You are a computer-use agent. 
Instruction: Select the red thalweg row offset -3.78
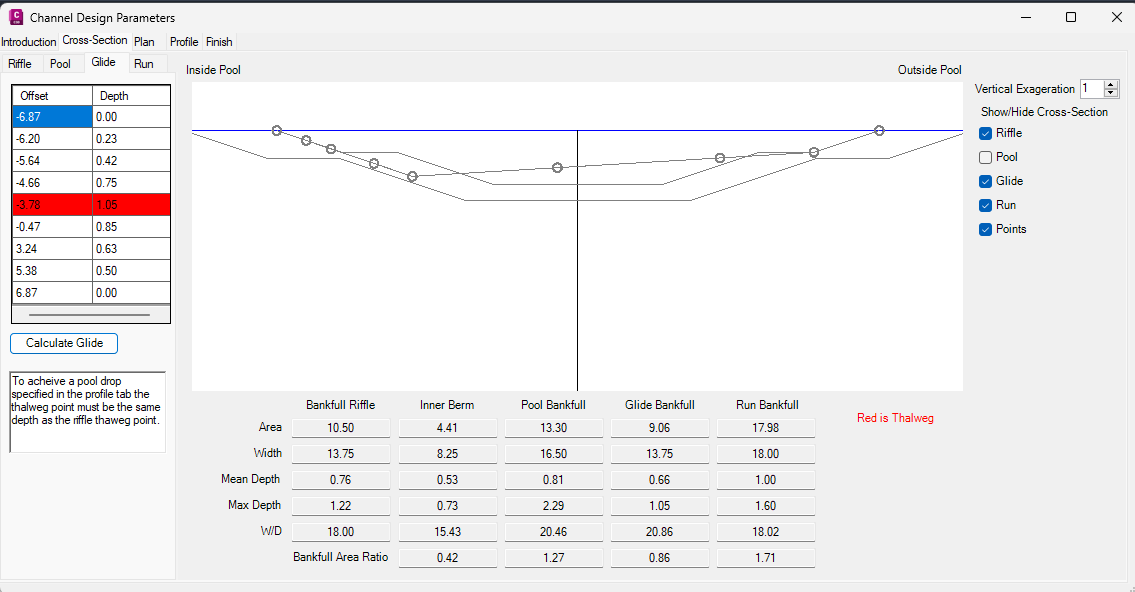(52, 205)
